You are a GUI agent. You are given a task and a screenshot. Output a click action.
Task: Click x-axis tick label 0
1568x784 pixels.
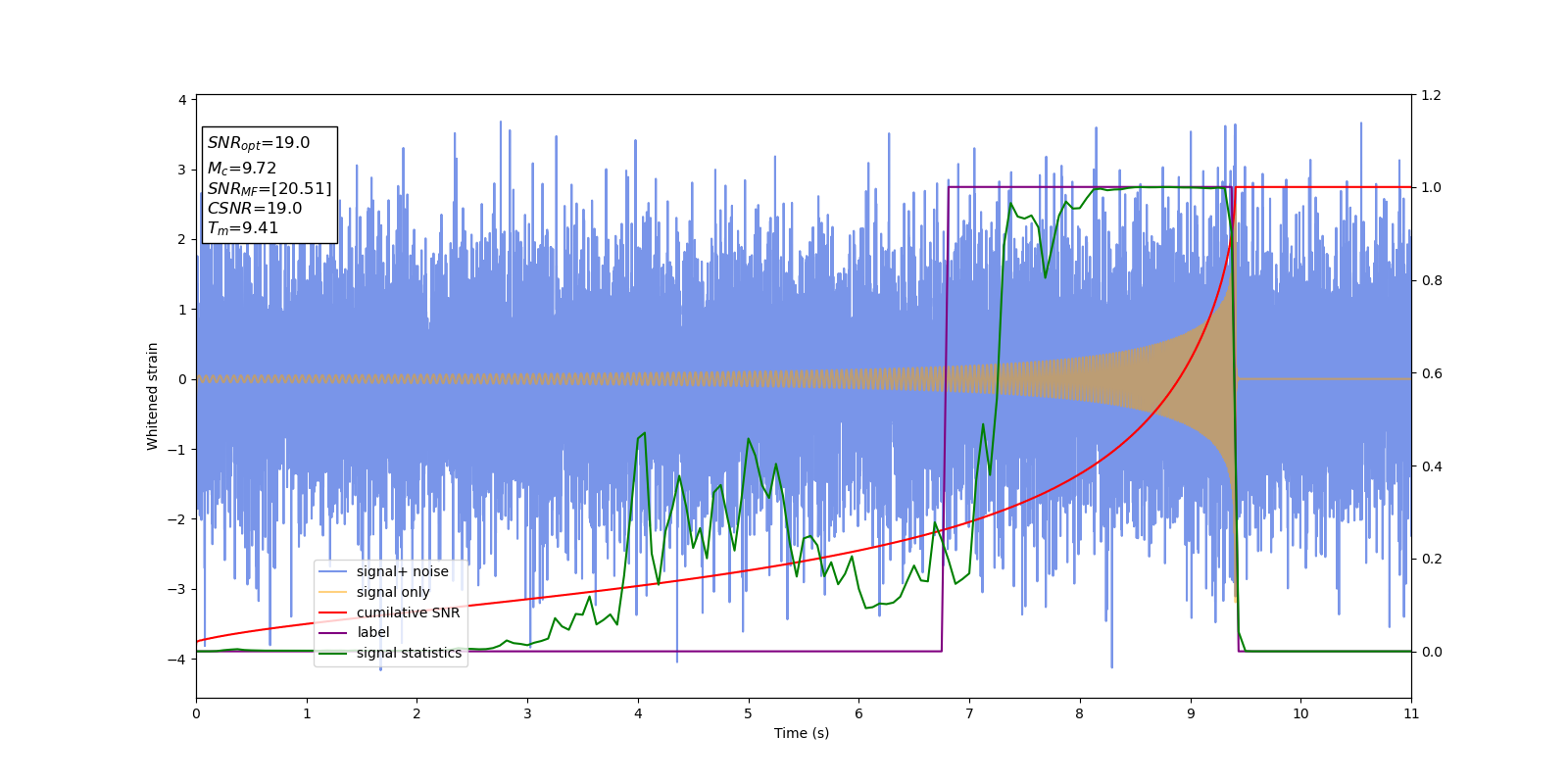point(196,713)
